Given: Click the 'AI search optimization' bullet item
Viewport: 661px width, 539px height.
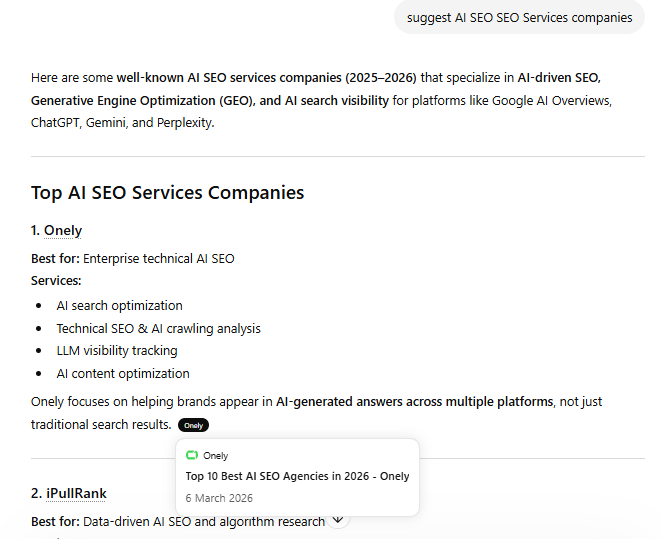Looking at the screenshot, I should [119, 306].
